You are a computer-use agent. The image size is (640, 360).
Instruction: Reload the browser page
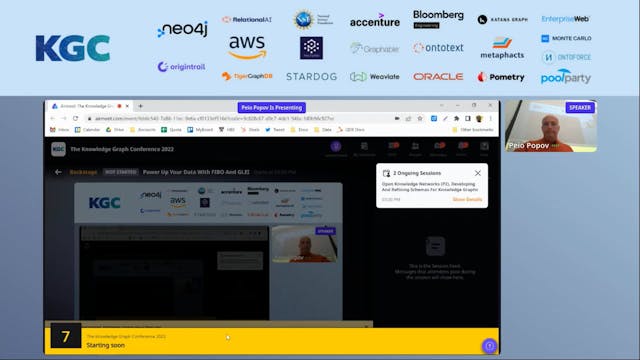(x=76, y=118)
